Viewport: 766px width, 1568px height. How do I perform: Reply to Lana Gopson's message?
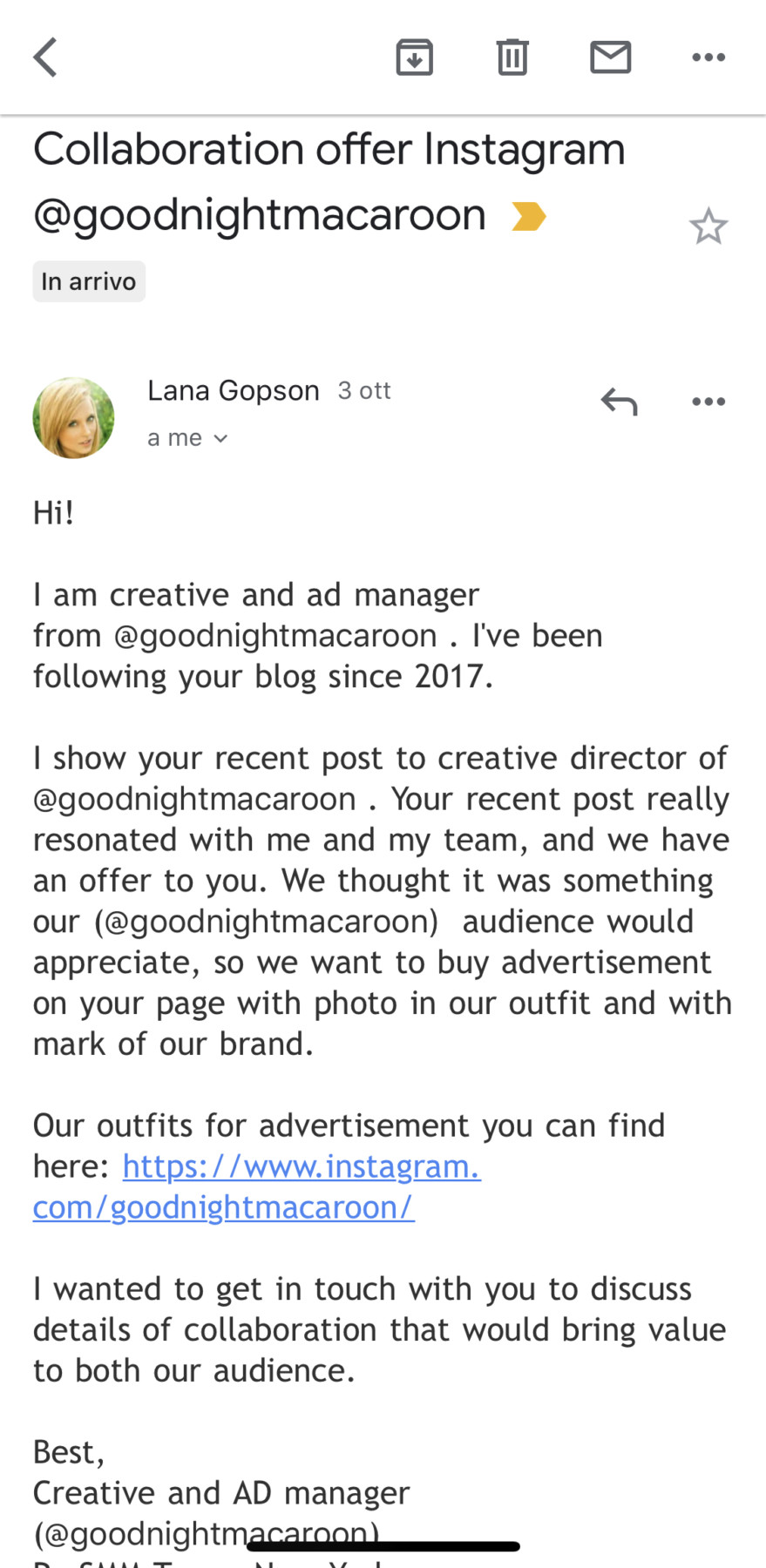click(x=619, y=402)
